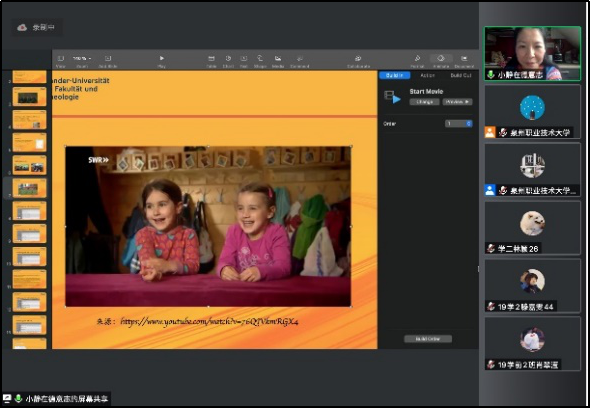Click muted mic on the bottom participant
This screenshot has height=410, width=592.
491,364
